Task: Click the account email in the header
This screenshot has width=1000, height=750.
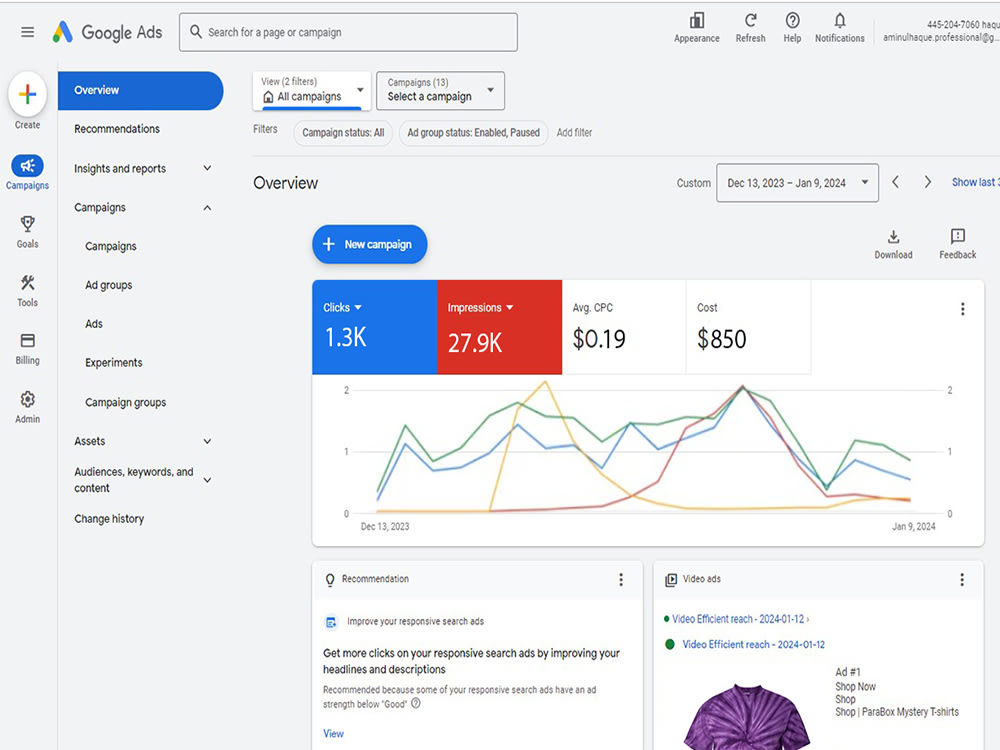Action: (x=941, y=38)
